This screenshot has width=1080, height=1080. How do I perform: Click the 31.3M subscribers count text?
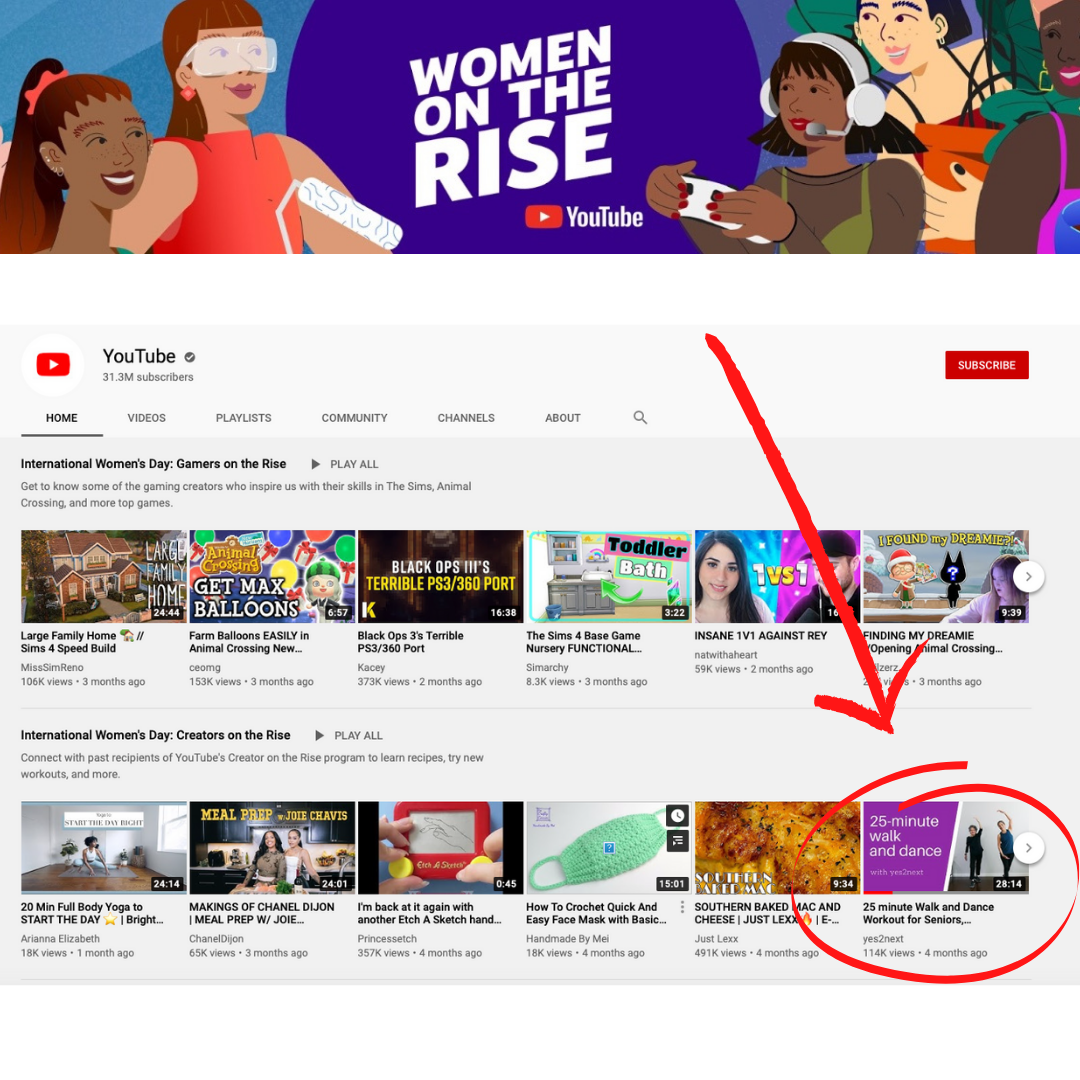point(148,377)
